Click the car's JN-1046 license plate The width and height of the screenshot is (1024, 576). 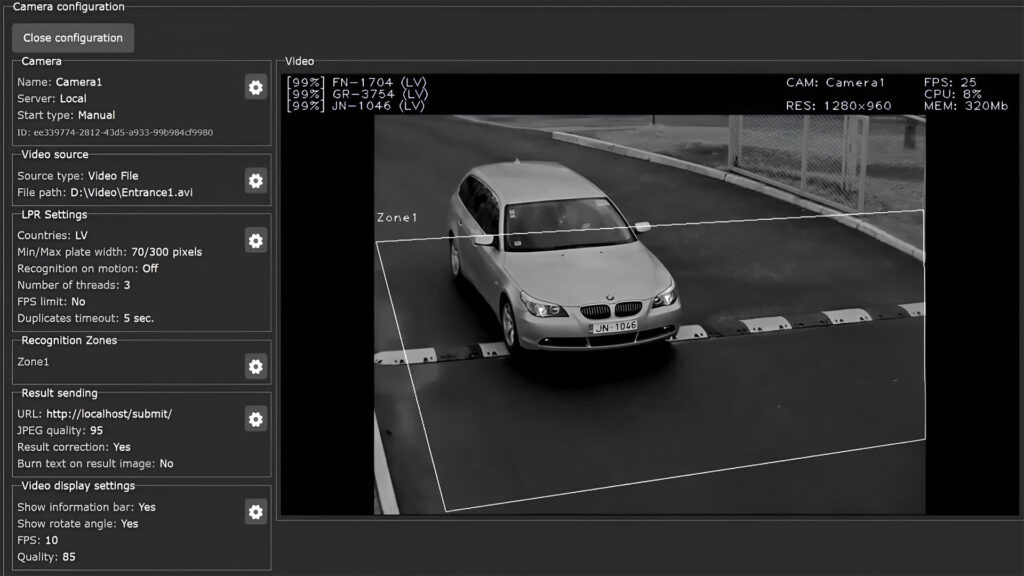click(615, 327)
